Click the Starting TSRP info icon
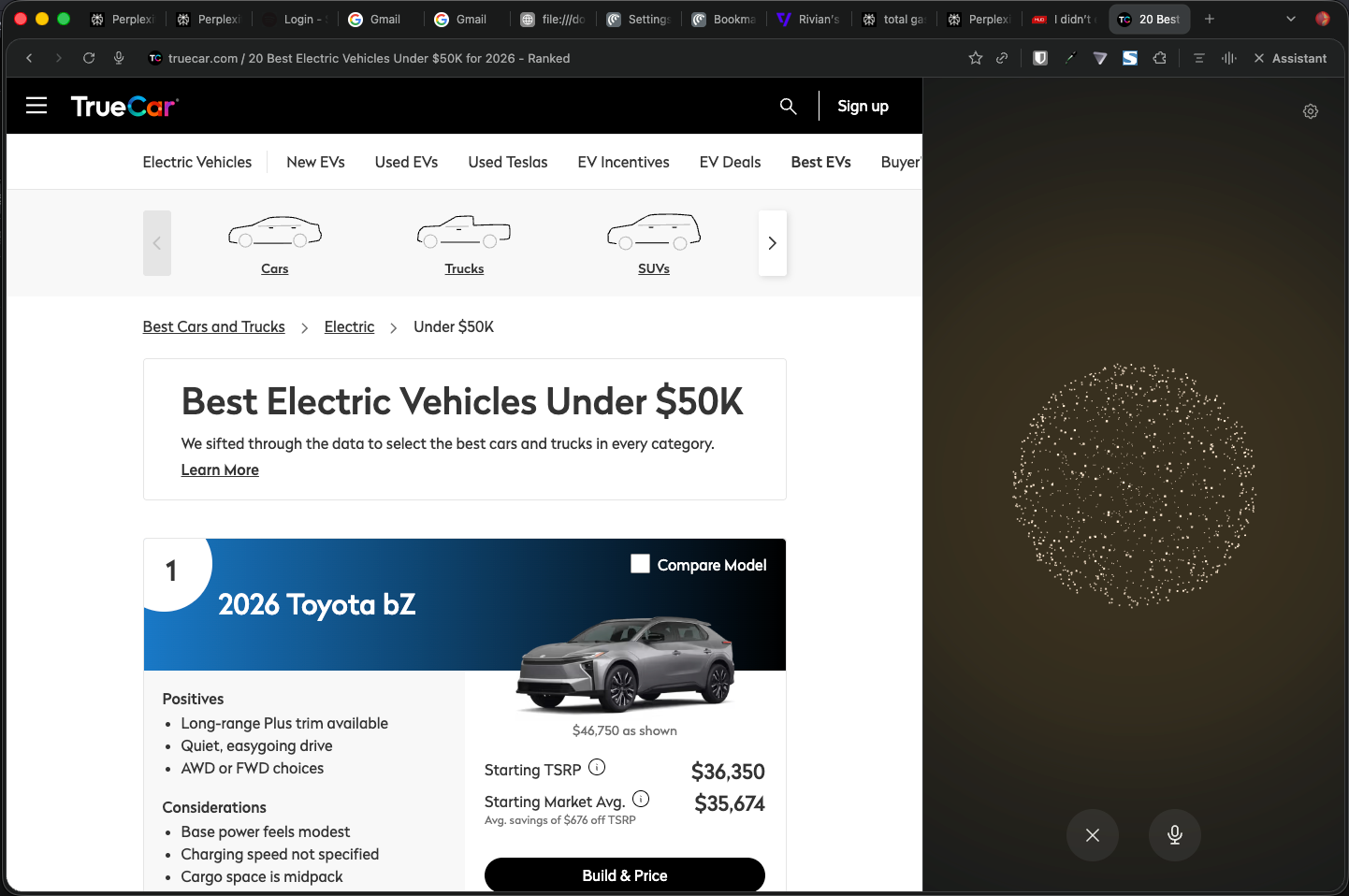This screenshot has width=1349, height=896. click(597, 768)
